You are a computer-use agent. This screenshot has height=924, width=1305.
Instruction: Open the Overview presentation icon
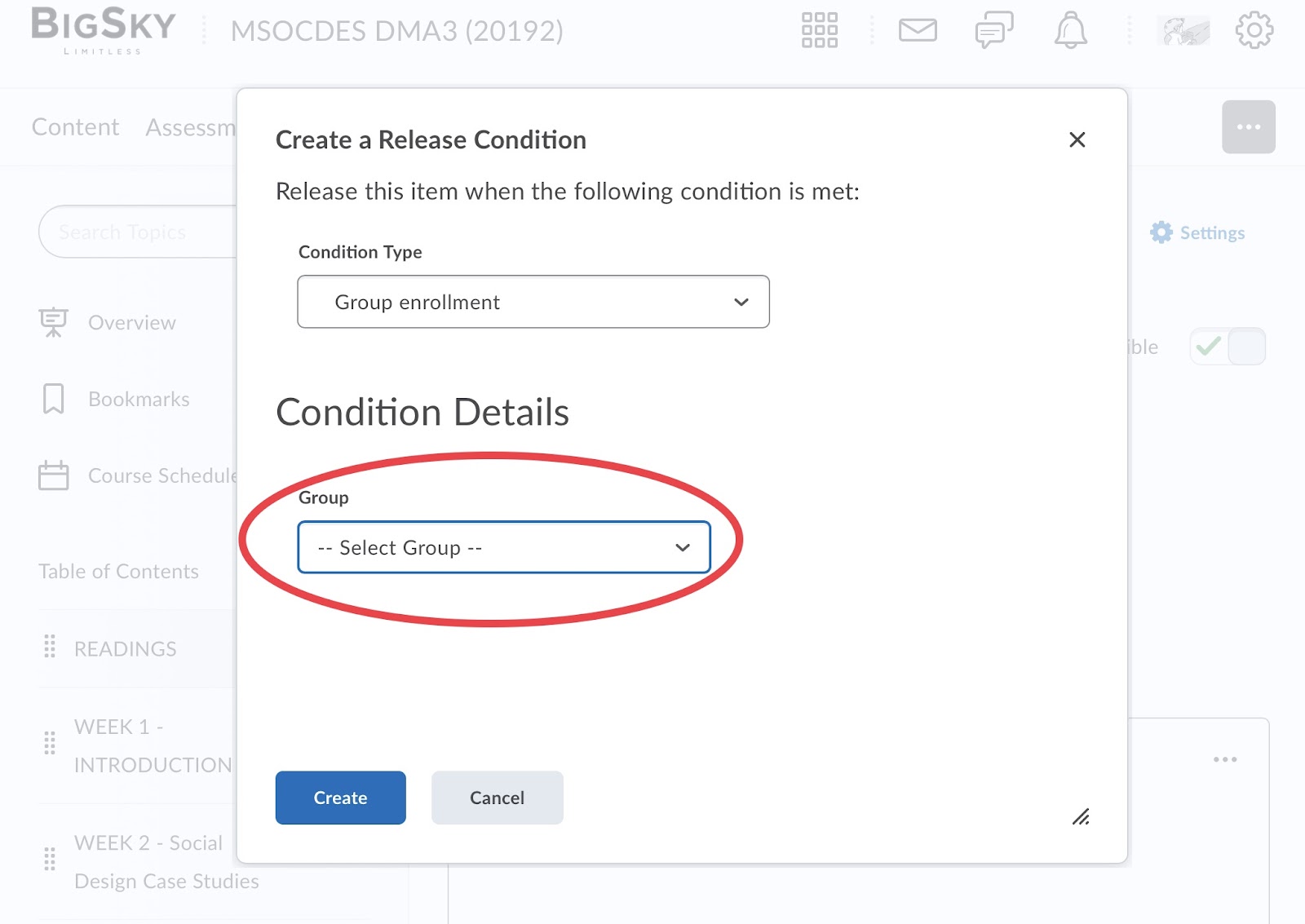click(53, 322)
